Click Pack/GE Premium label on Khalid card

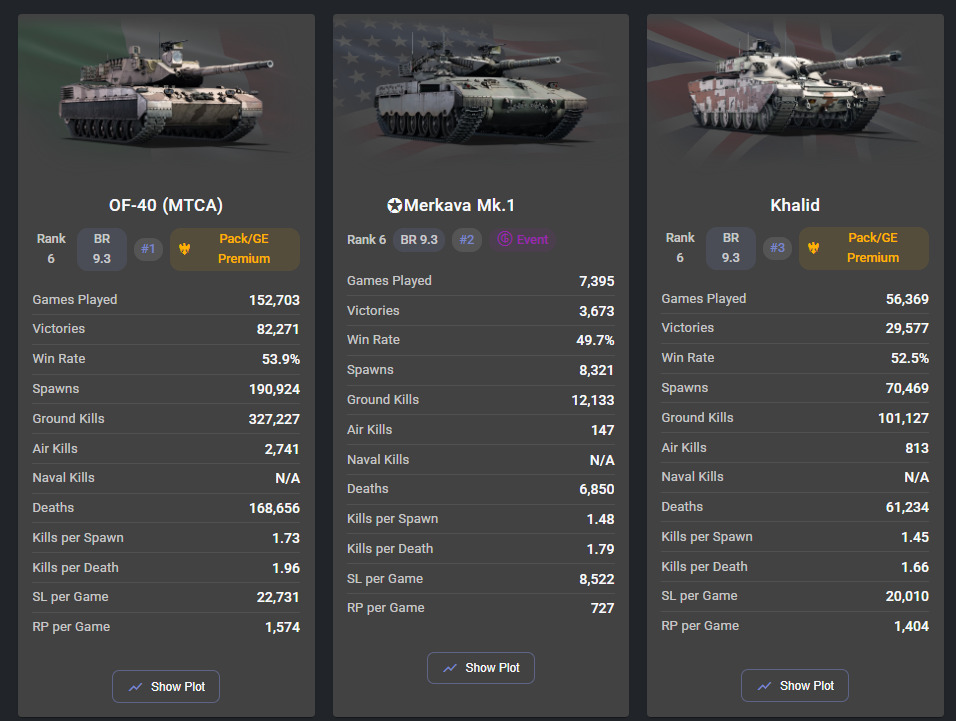873,248
